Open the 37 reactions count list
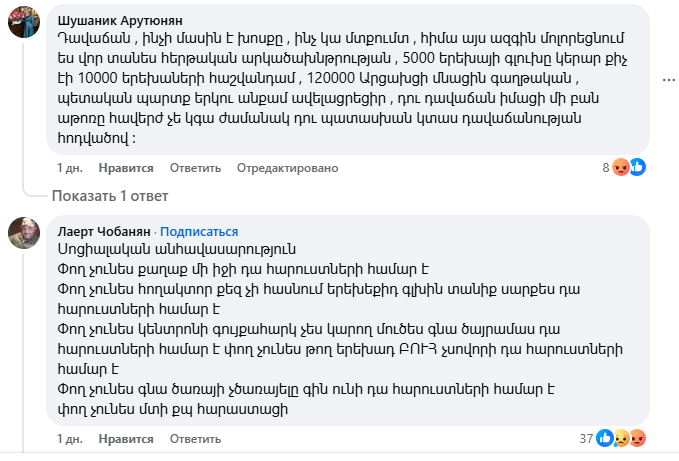 point(586,438)
